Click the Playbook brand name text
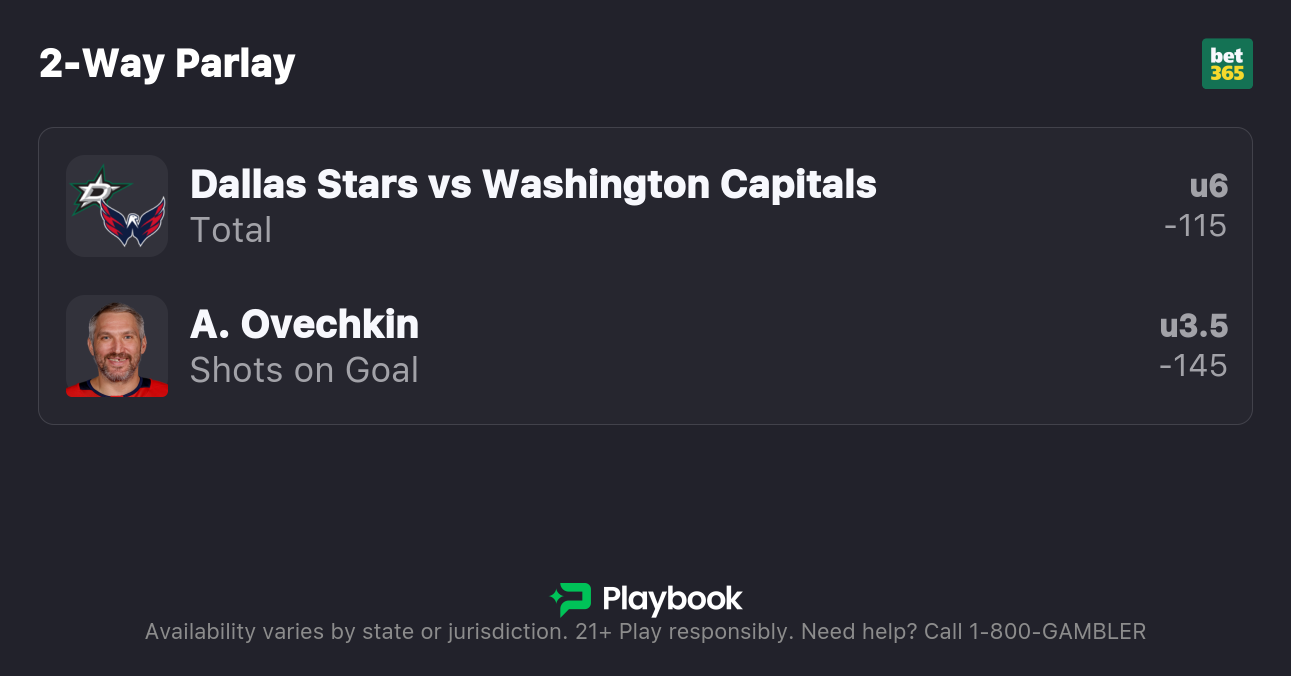 pyautogui.click(x=672, y=599)
